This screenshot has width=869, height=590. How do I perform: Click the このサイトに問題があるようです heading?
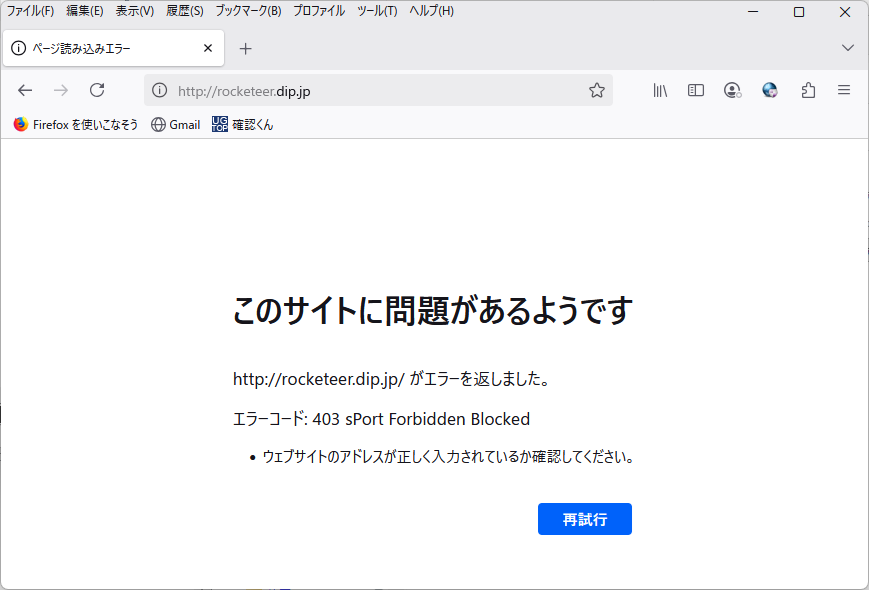(x=433, y=310)
